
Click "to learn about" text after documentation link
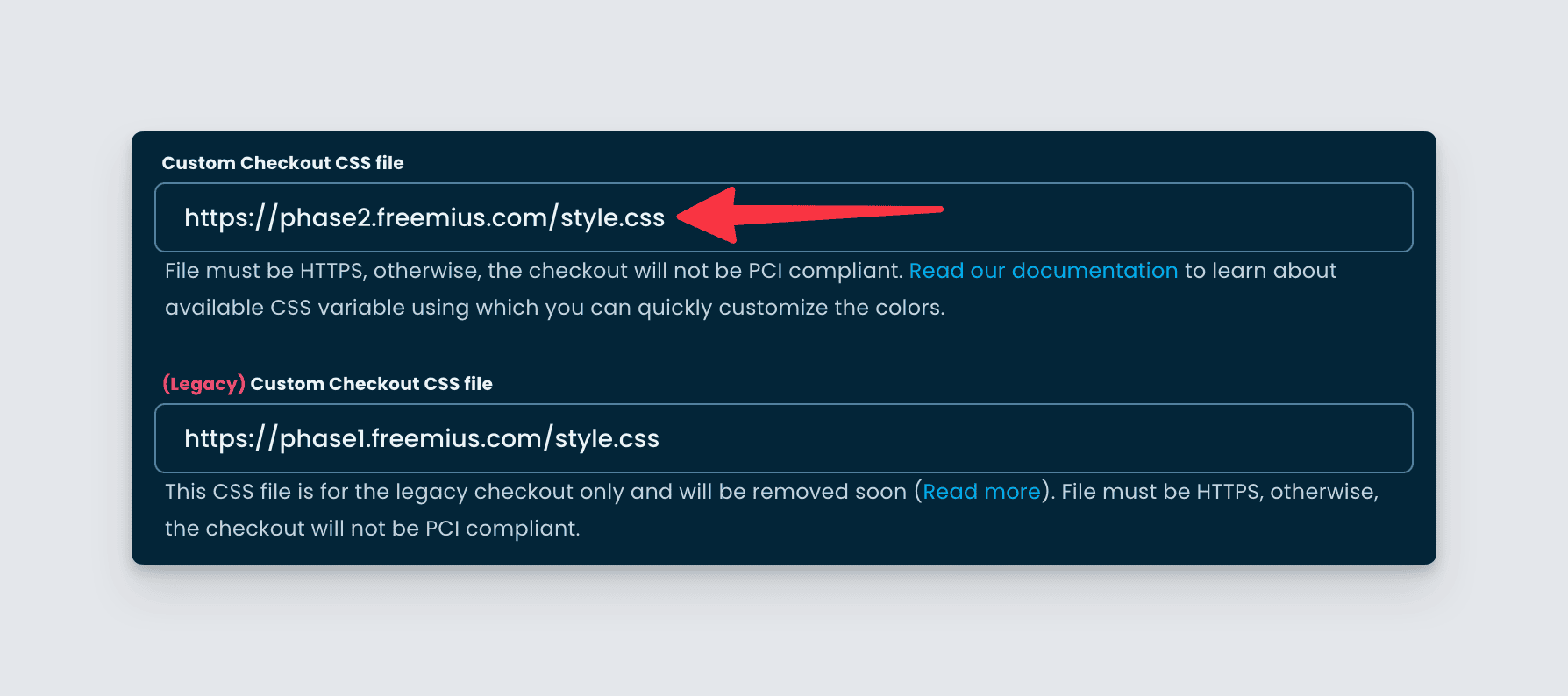1260,271
